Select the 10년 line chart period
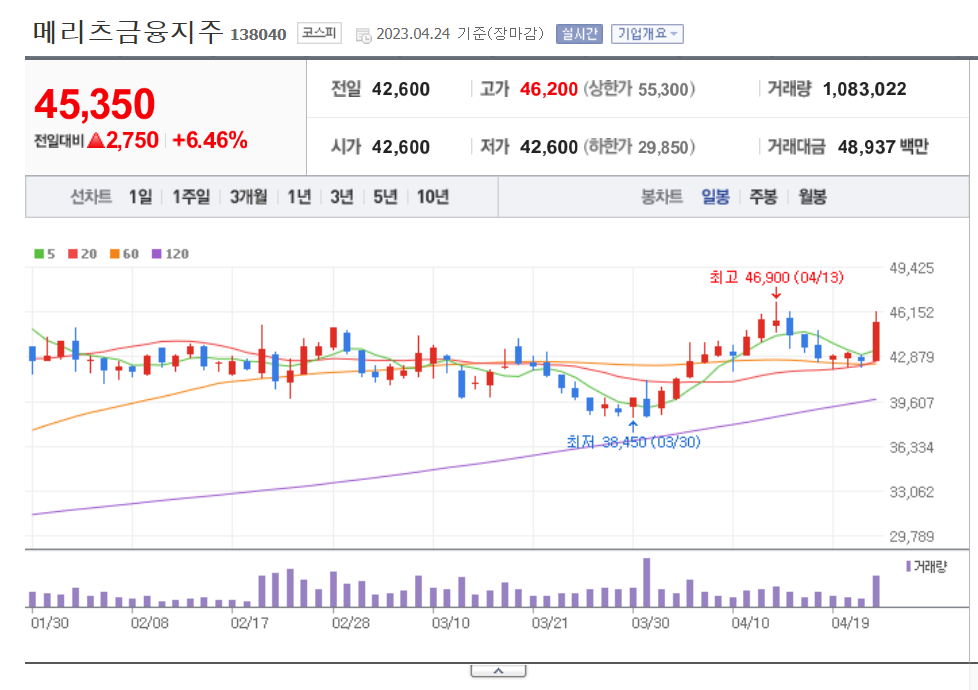 [x=433, y=197]
